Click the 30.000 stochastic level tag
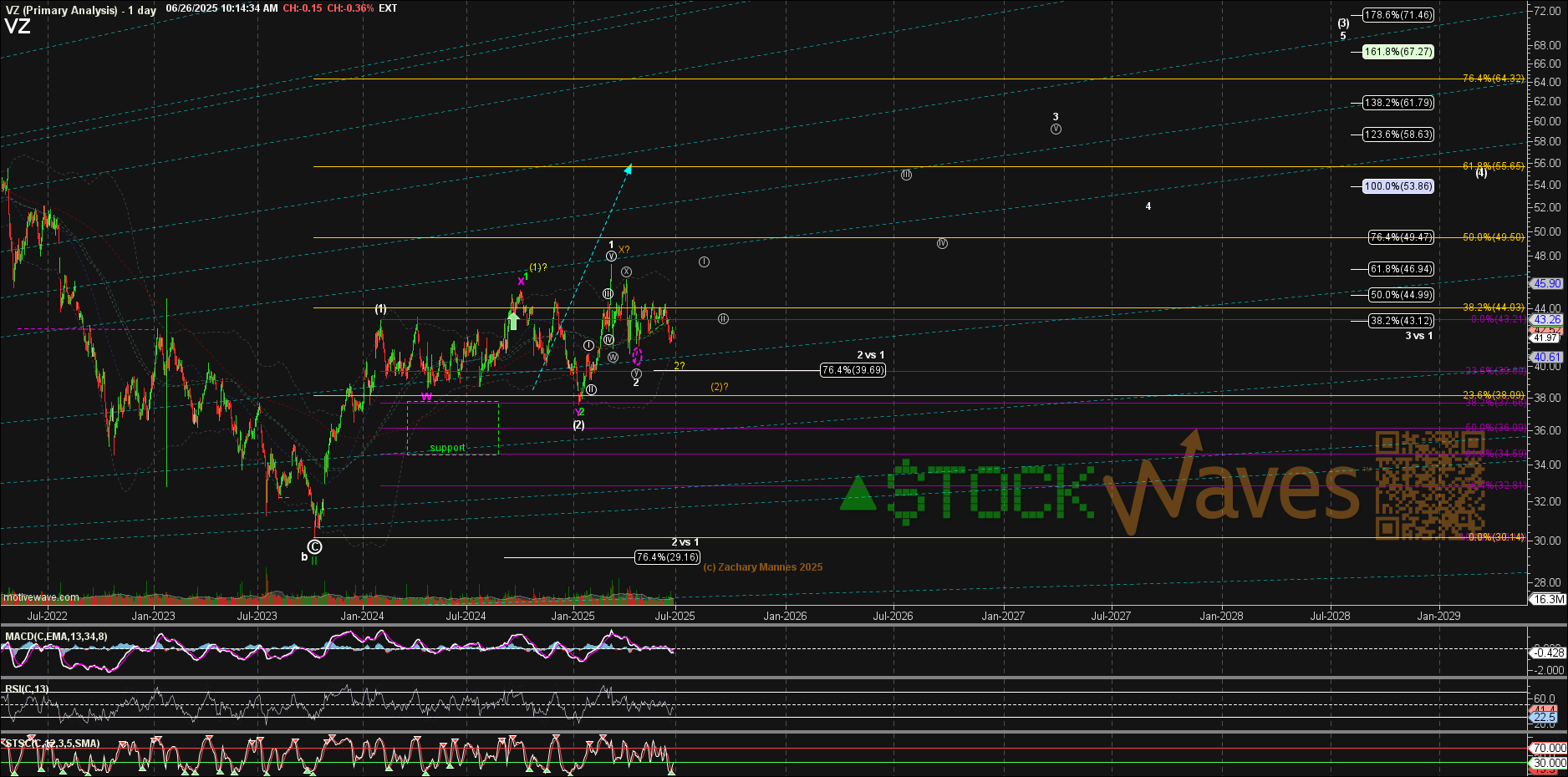The width and height of the screenshot is (1568, 777). point(1548,764)
